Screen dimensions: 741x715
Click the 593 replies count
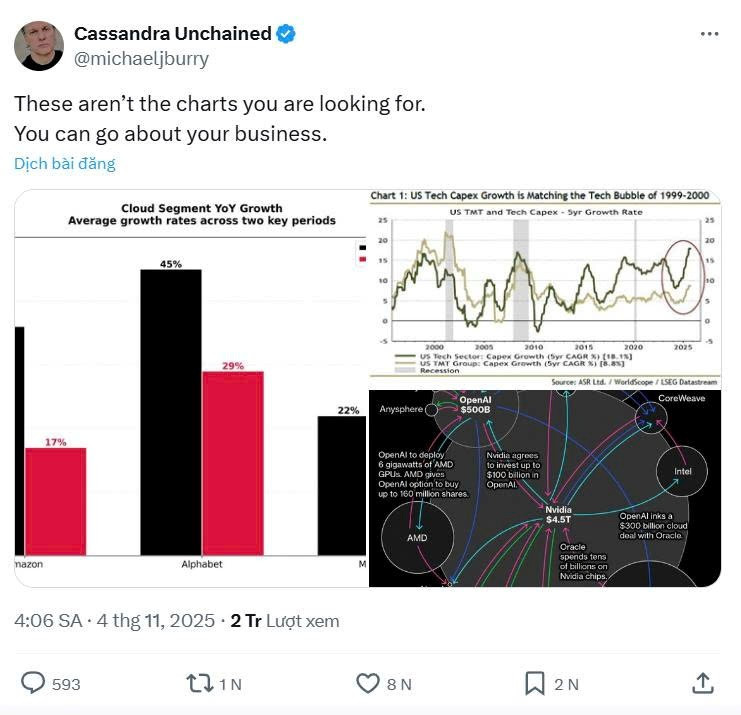point(66,684)
